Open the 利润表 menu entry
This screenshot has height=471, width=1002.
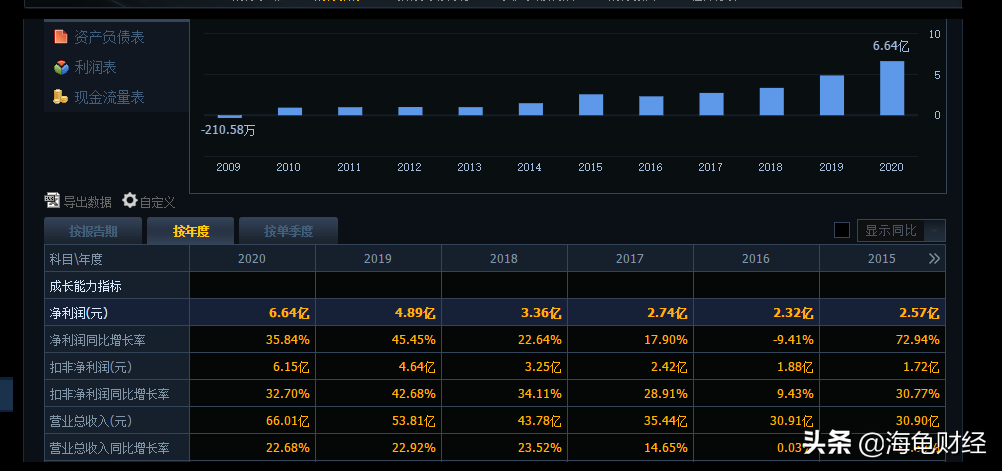pos(95,67)
